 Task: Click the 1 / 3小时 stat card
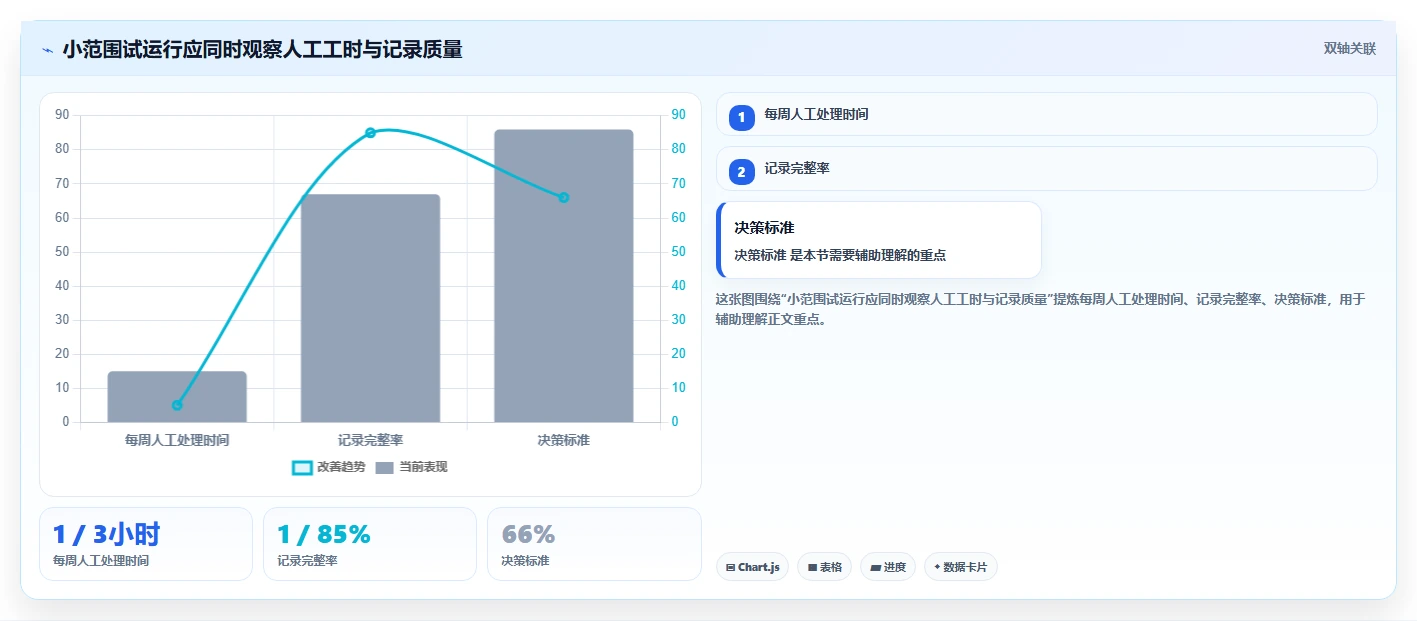point(146,544)
